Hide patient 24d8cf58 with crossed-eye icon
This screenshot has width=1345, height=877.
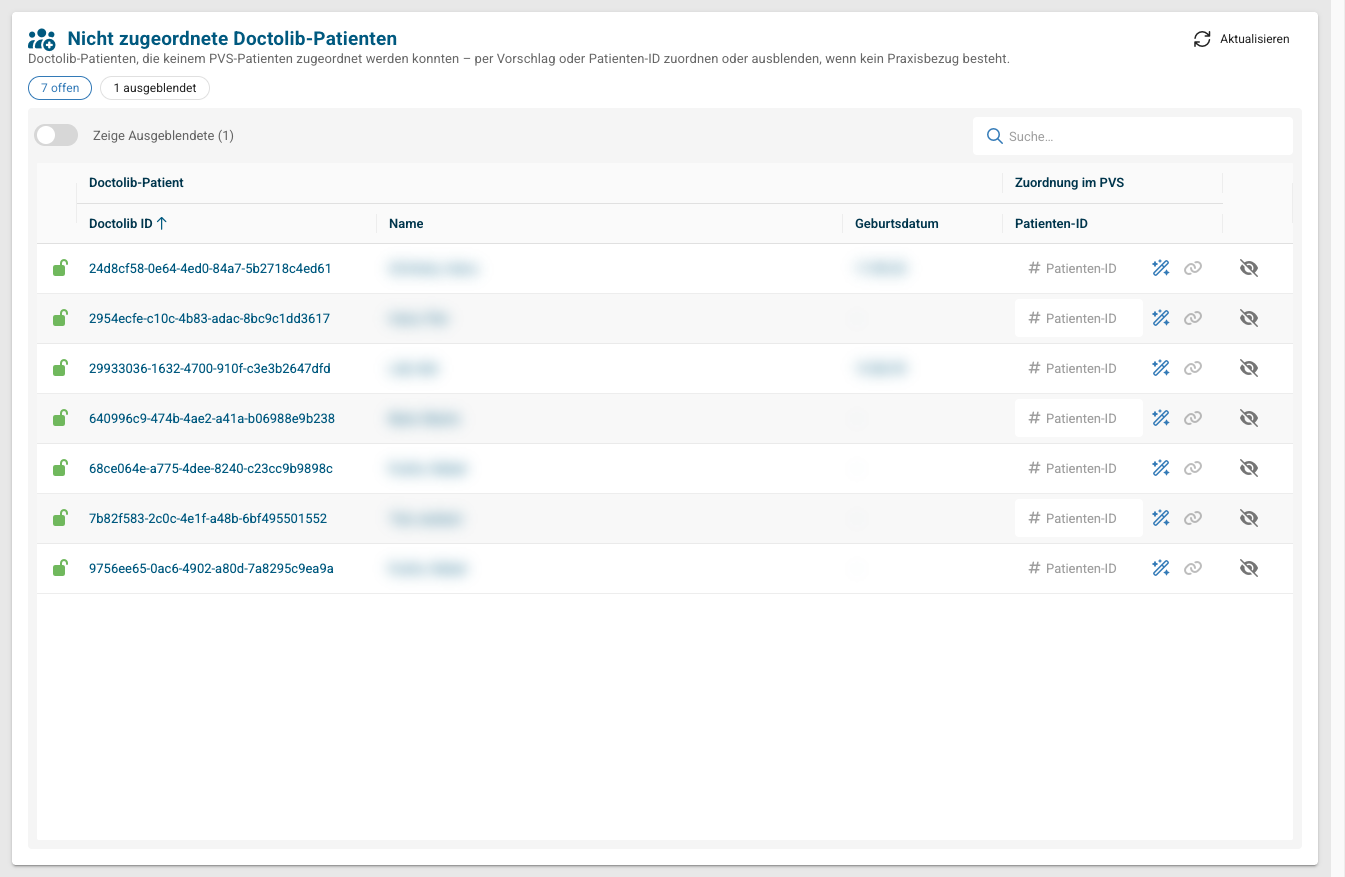[1248, 268]
